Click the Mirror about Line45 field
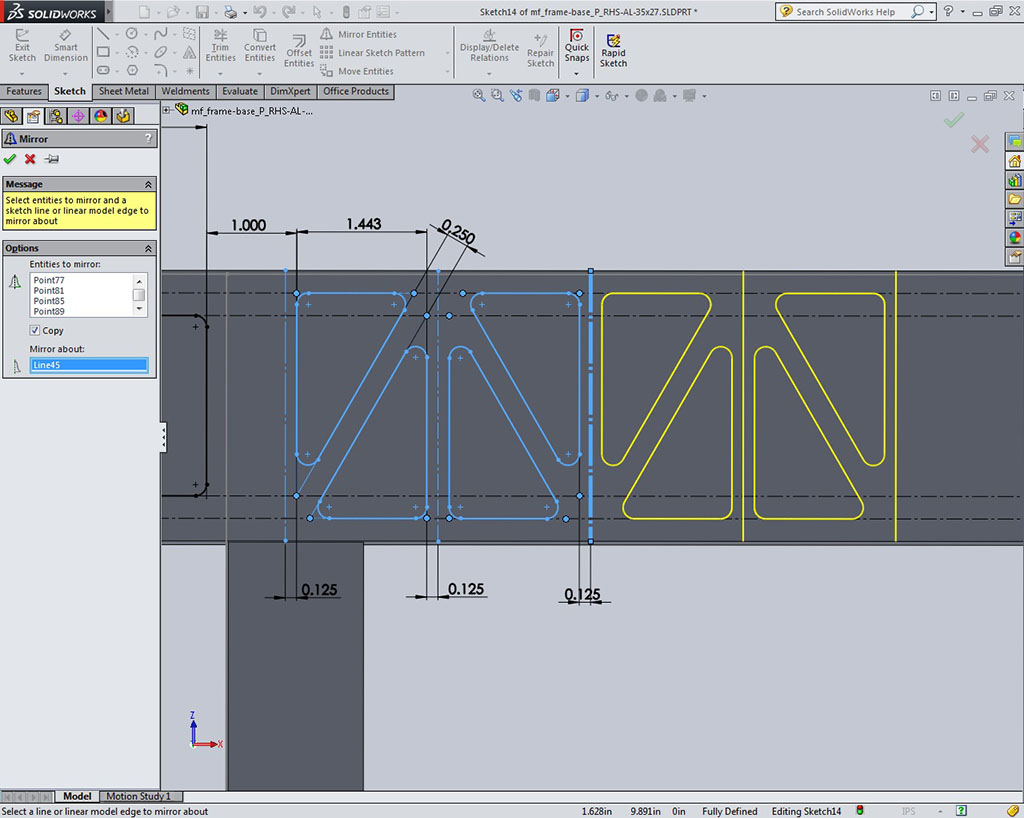This screenshot has height=818, width=1024. [89, 365]
